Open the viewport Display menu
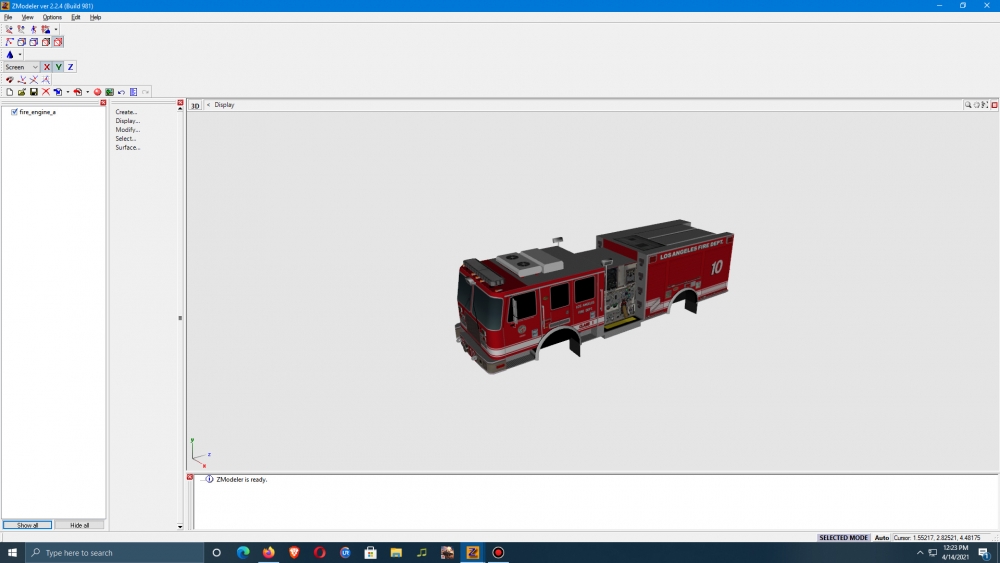Viewport: 1000px width, 563px height. point(224,105)
